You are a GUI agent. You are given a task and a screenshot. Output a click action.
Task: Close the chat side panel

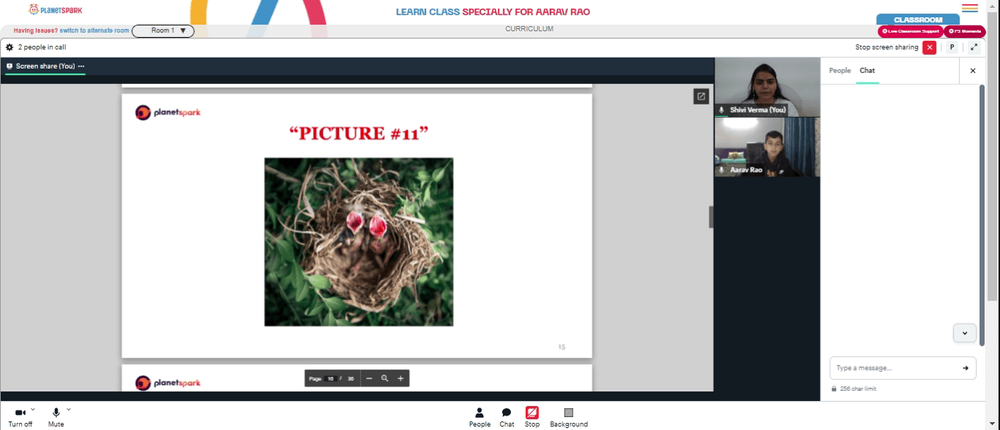[x=973, y=71]
